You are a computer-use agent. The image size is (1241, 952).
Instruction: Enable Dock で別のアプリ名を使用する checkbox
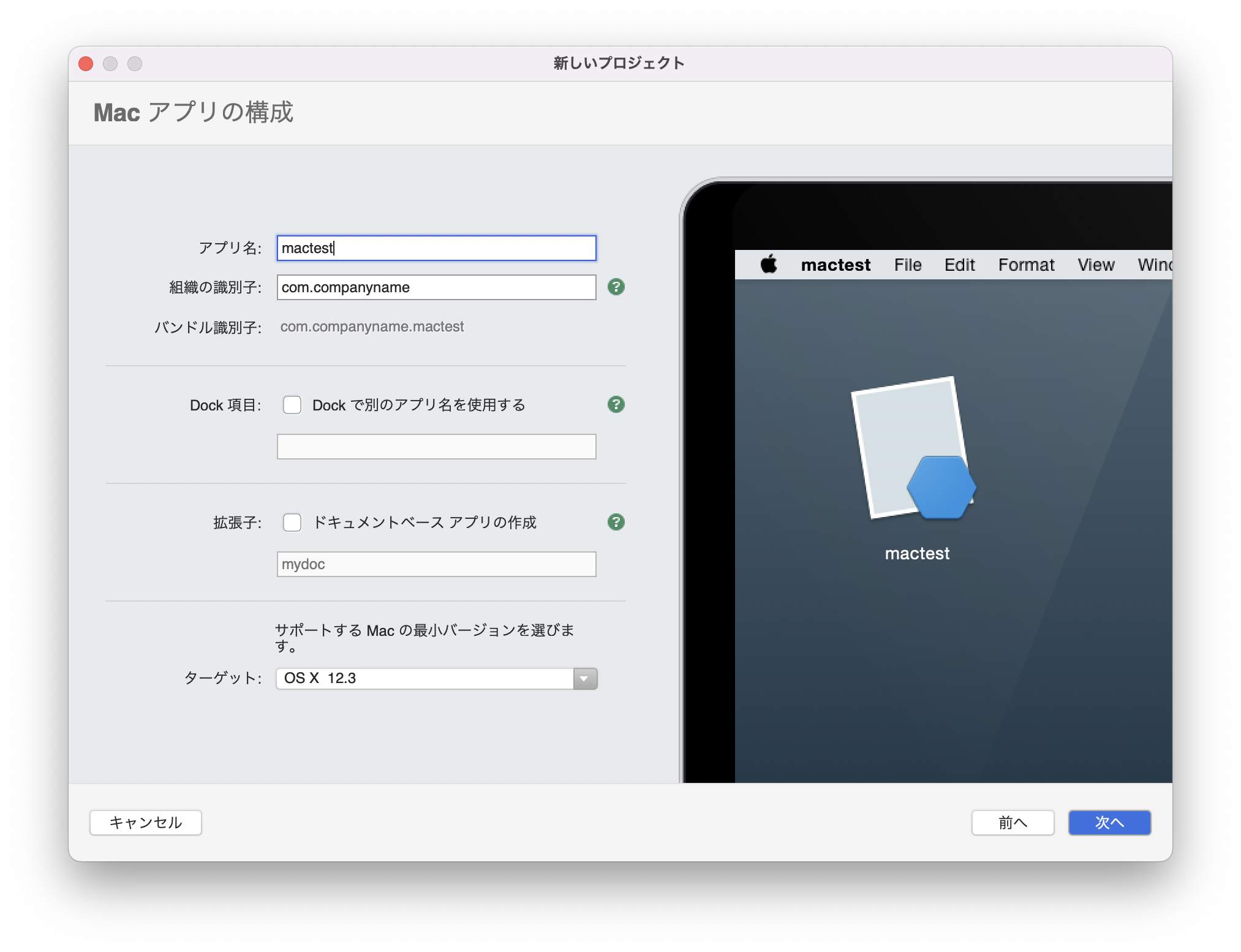click(x=292, y=405)
